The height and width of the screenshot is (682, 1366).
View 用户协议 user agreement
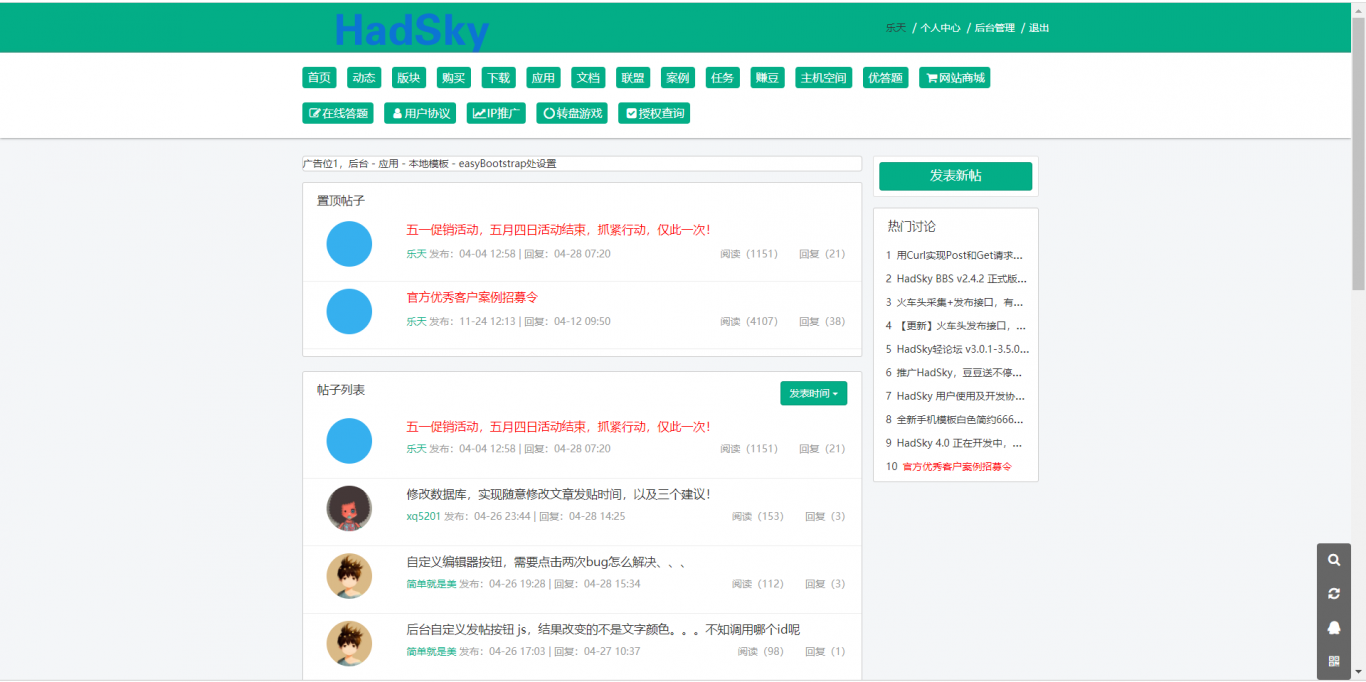(x=420, y=113)
